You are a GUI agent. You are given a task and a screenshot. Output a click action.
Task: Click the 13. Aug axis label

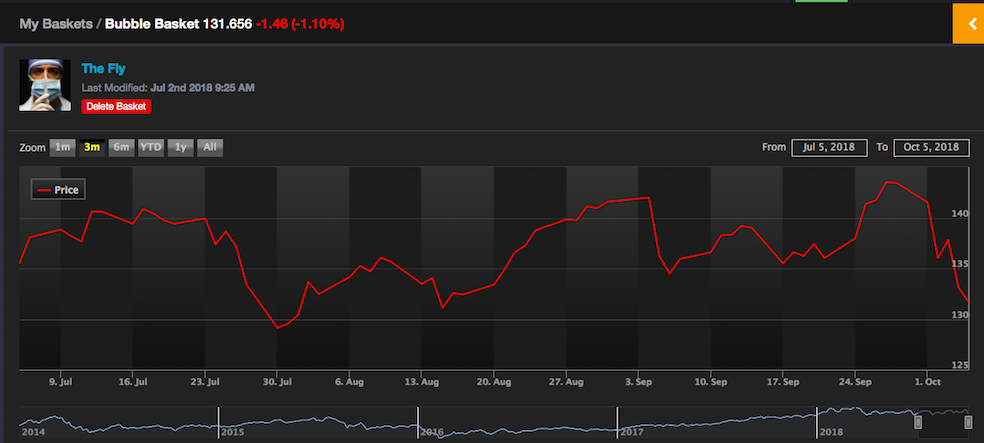[x=422, y=382]
